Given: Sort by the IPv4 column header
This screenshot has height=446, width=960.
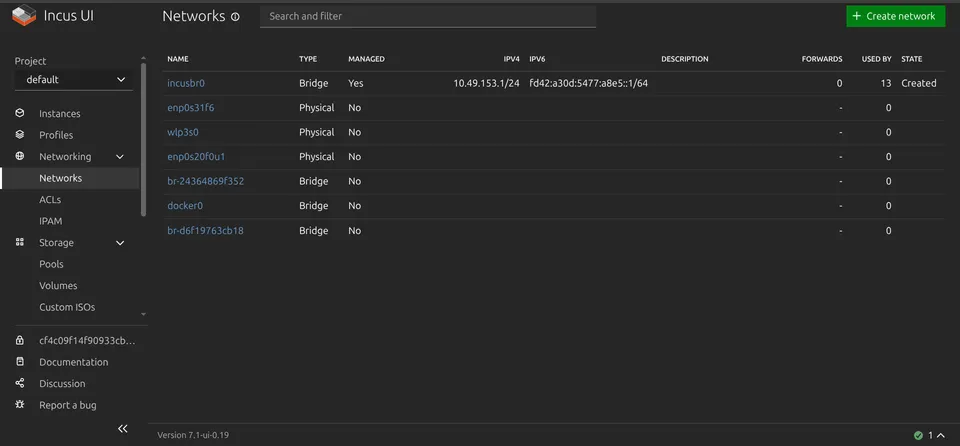Looking at the screenshot, I should click(512, 59).
